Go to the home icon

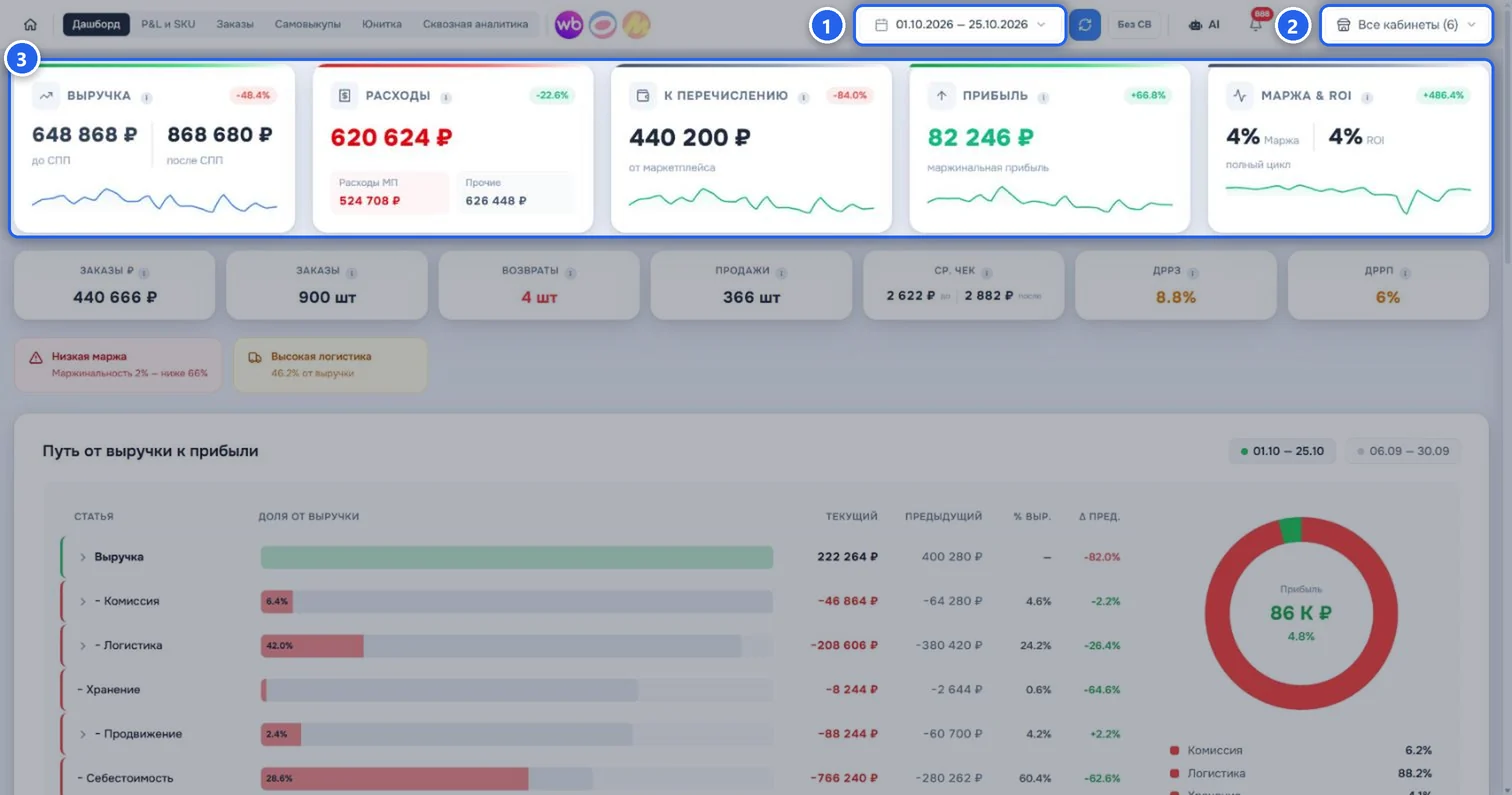(x=30, y=24)
